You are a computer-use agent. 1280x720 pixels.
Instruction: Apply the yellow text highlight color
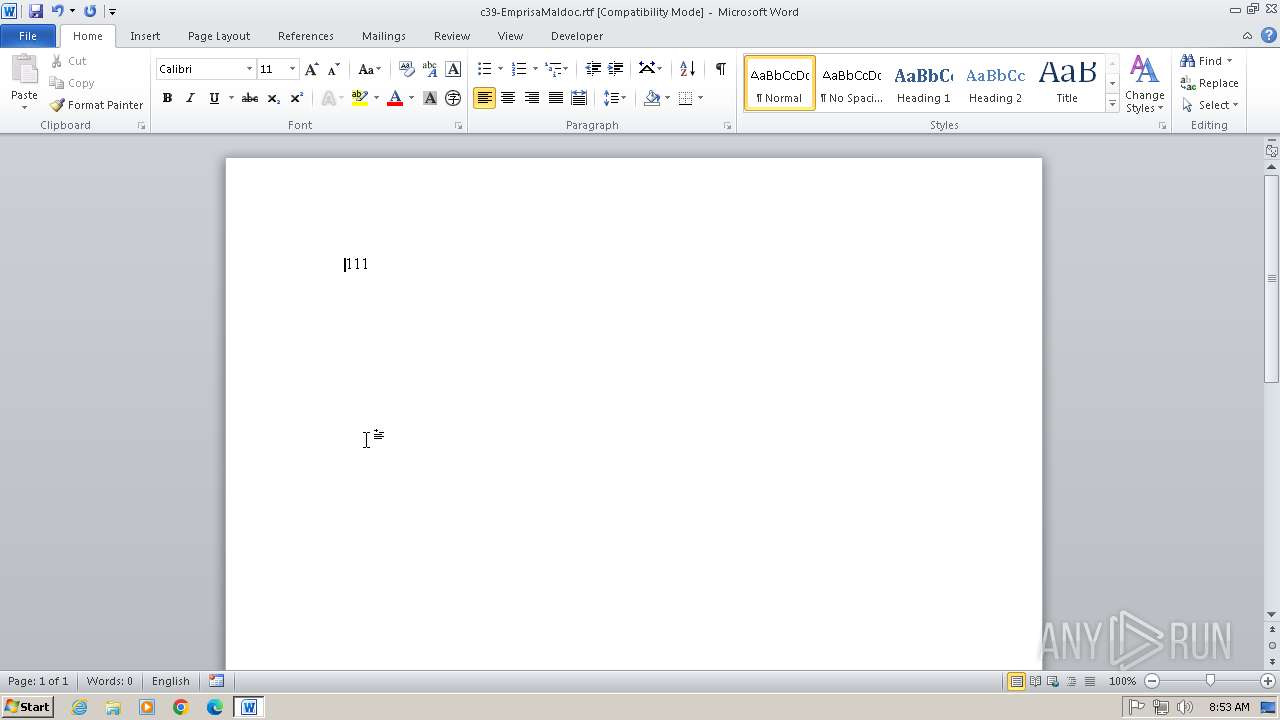point(360,98)
